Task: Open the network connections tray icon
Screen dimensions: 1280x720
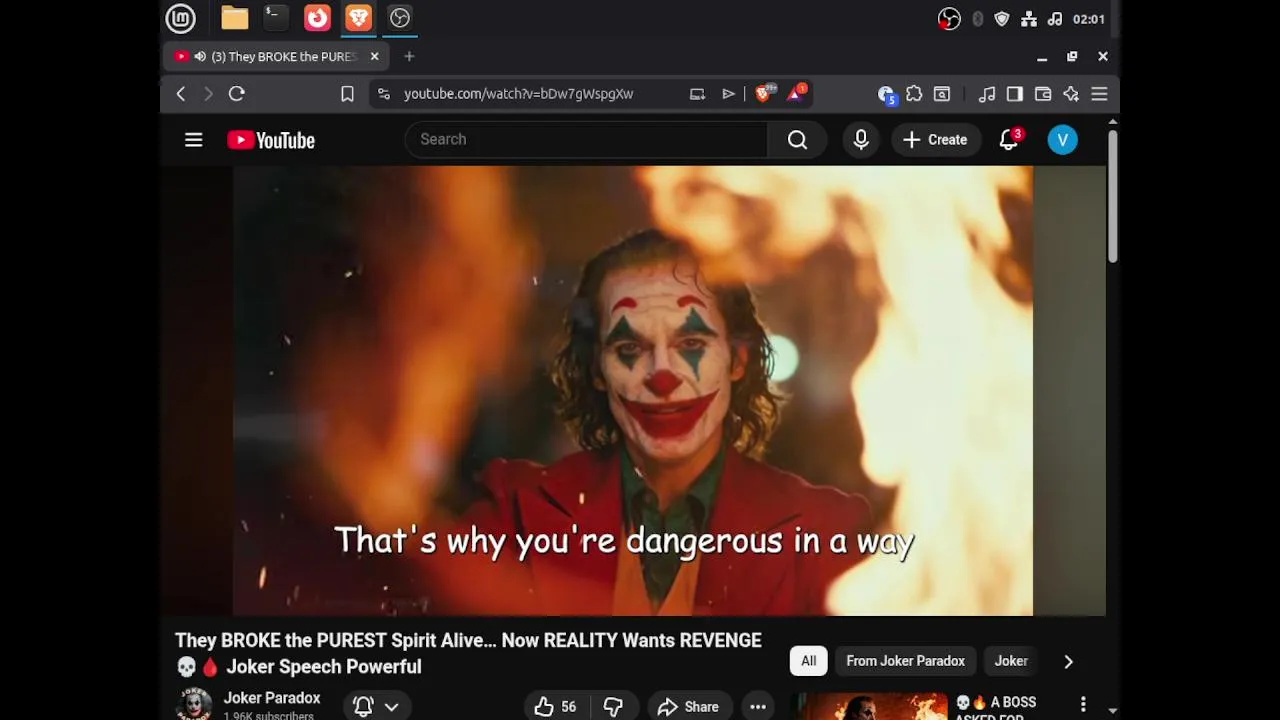Action: pos(1029,19)
